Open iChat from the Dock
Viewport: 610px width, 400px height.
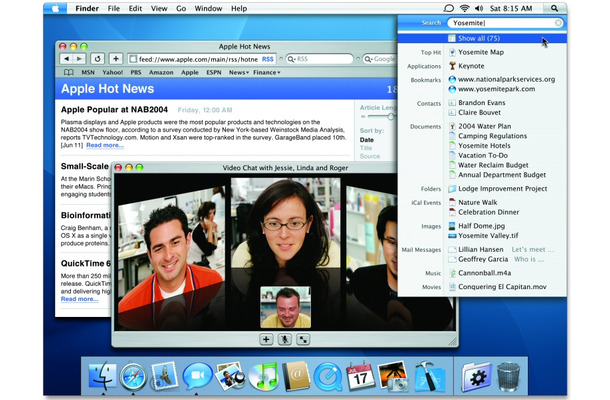pyautogui.click(x=197, y=376)
